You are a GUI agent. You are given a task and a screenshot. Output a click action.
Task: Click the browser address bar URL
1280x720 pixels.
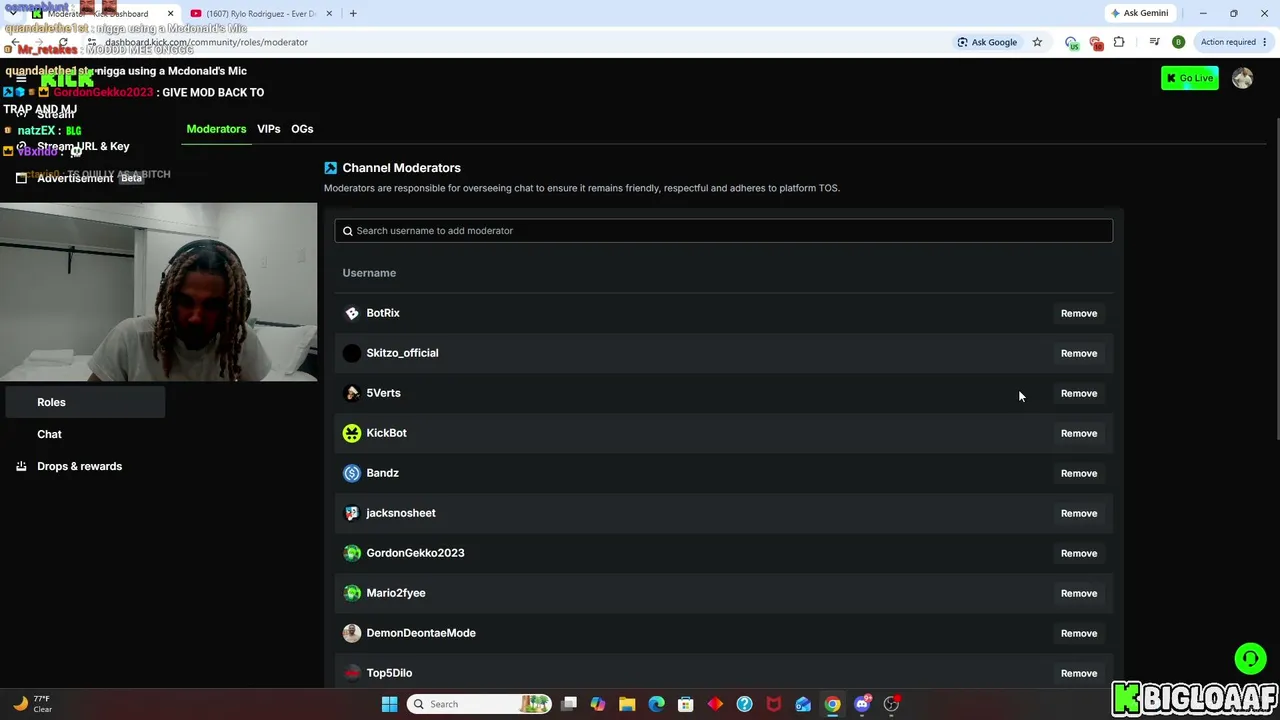click(x=206, y=42)
